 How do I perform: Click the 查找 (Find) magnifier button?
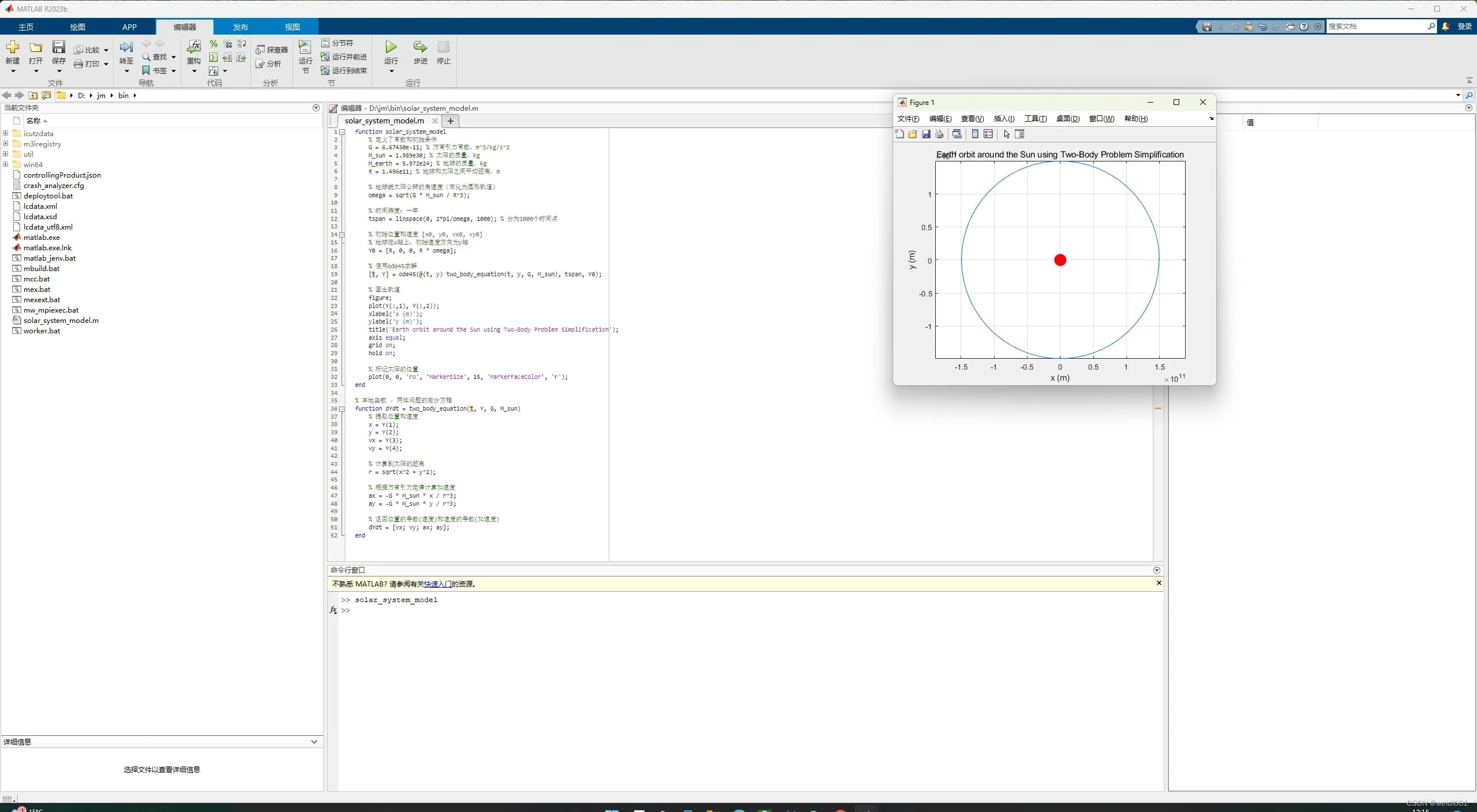click(x=155, y=57)
